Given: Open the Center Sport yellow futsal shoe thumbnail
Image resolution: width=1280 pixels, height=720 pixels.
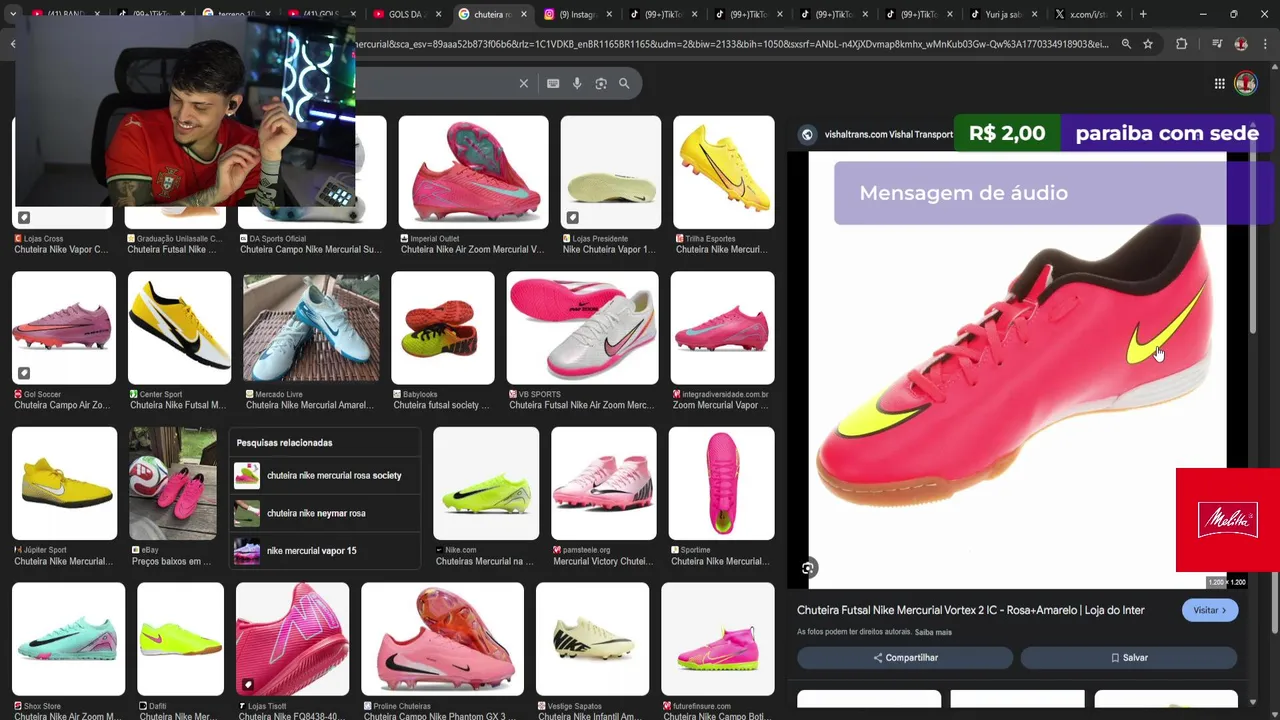Looking at the screenshot, I should (179, 328).
